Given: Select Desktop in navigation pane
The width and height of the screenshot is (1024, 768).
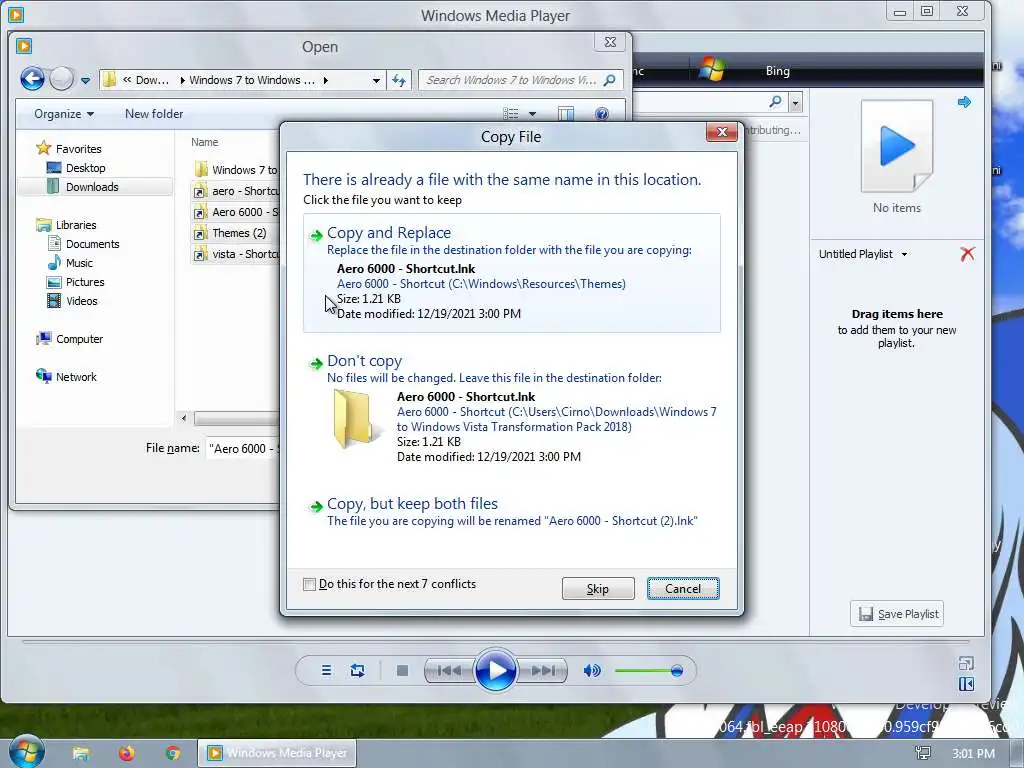Looking at the screenshot, I should pos(86,168).
